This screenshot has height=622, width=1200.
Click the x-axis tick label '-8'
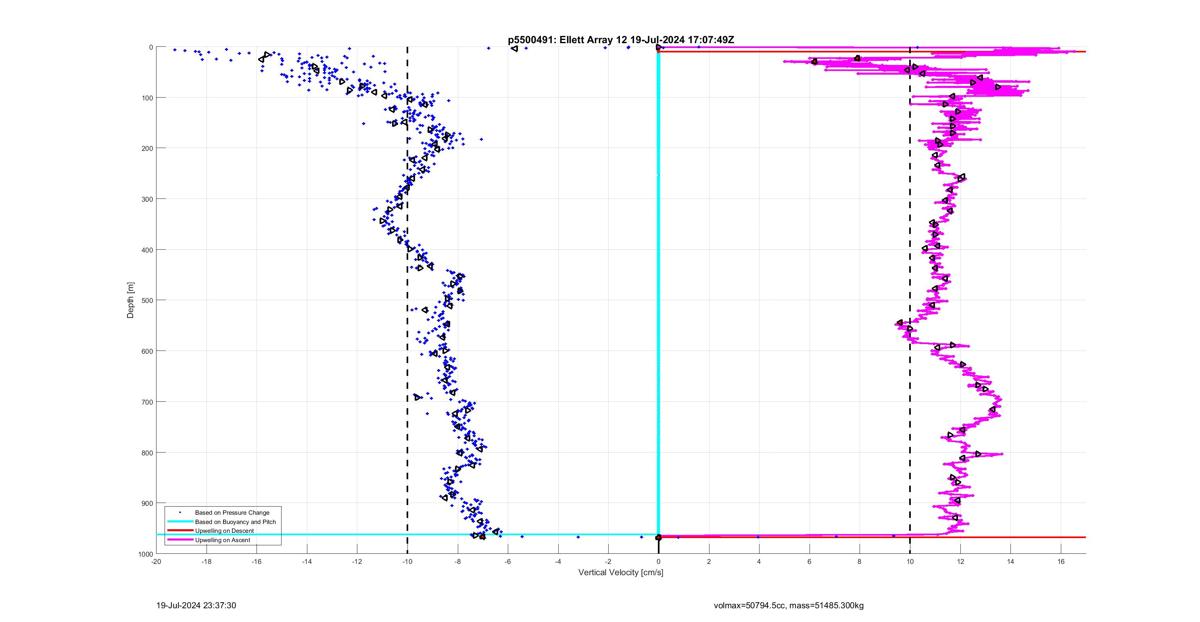[x=457, y=562]
